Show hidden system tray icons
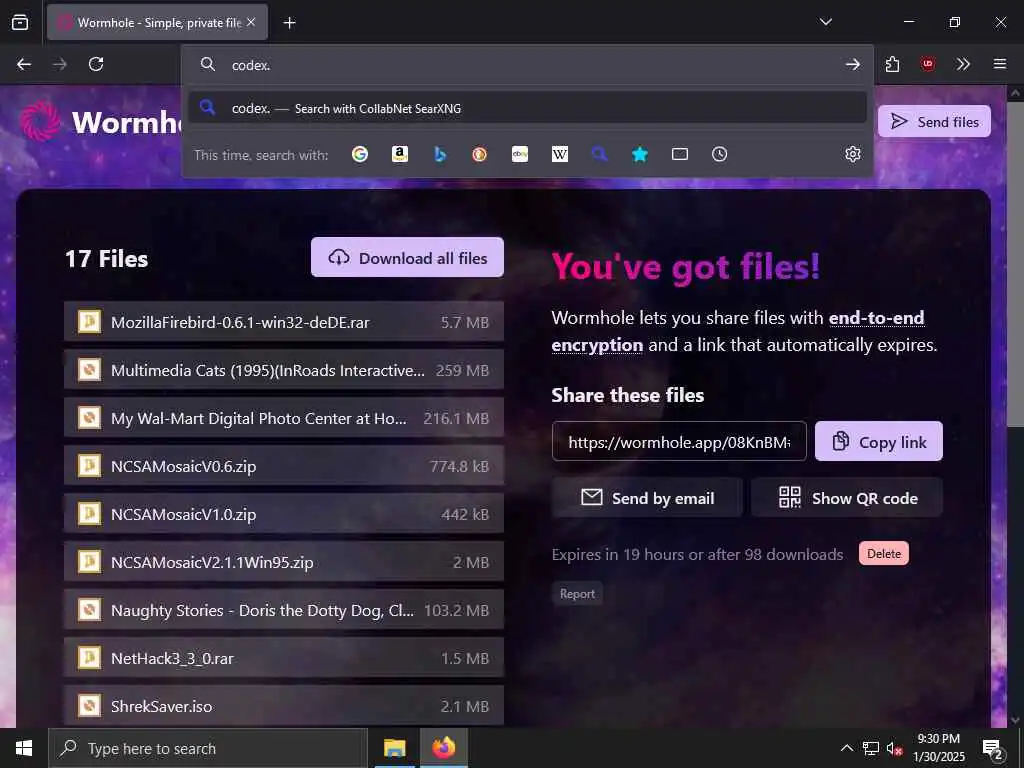1024x768 pixels. coord(846,748)
